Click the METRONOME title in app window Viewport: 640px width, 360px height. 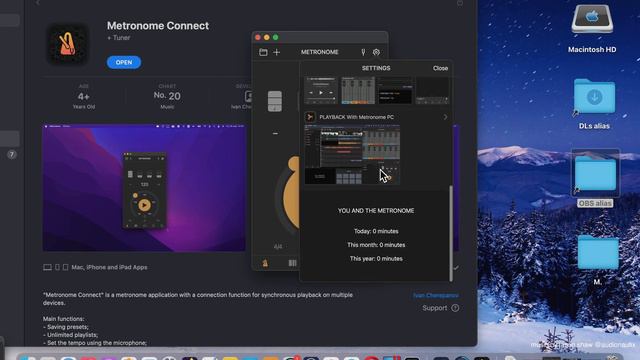(x=320, y=52)
